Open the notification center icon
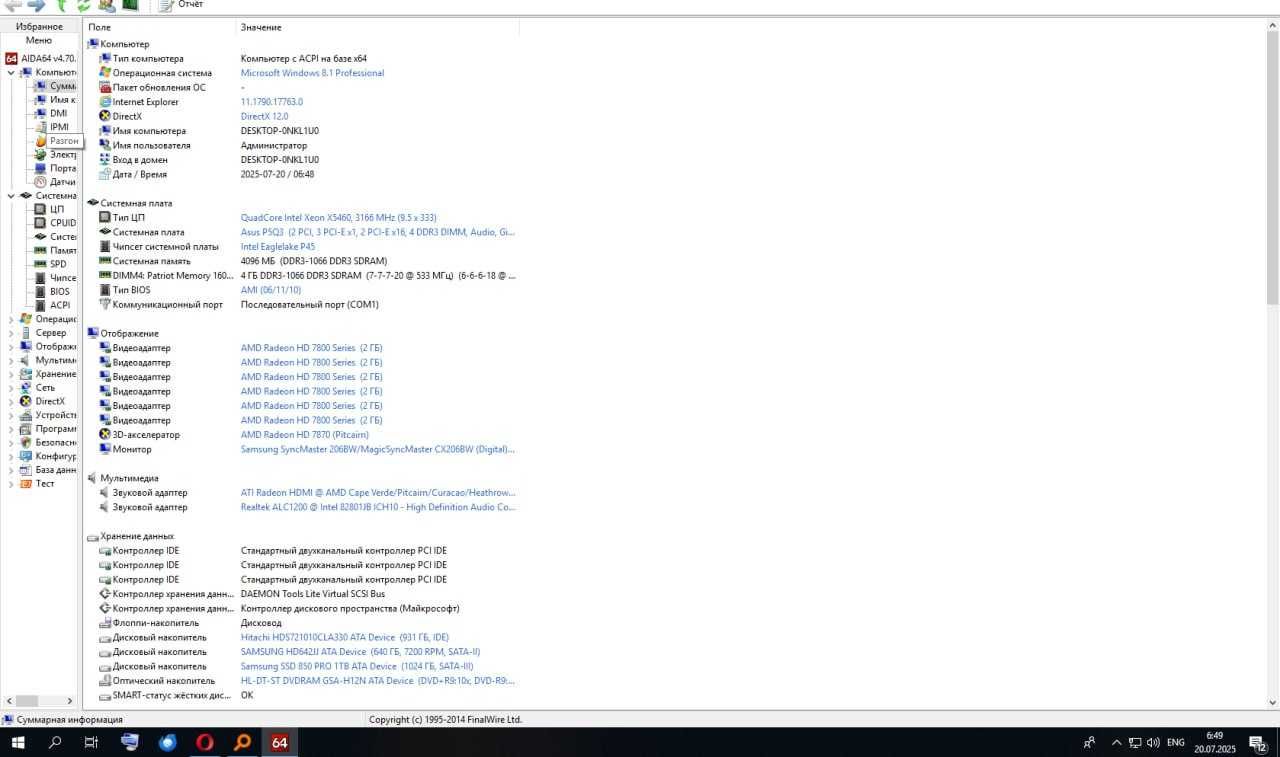This screenshot has width=1280, height=757. point(1260,743)
